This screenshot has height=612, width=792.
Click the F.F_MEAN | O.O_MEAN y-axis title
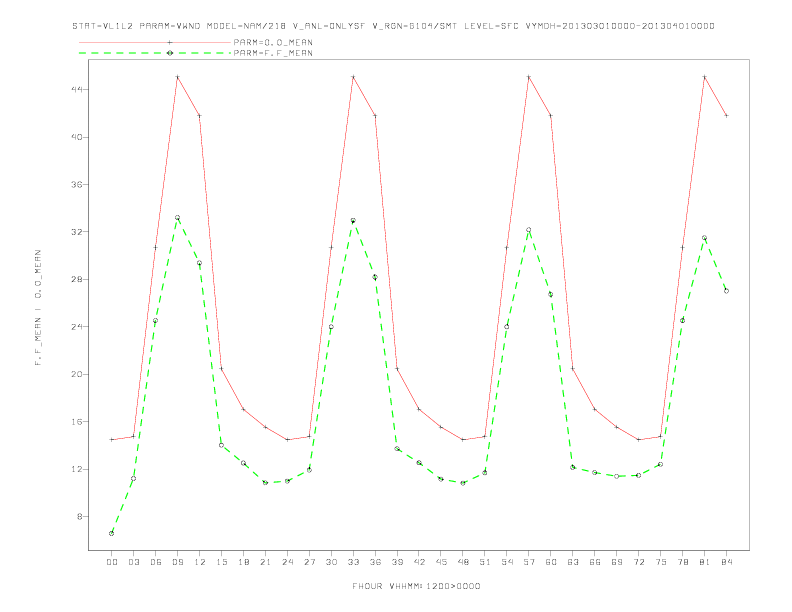point(38,308)
